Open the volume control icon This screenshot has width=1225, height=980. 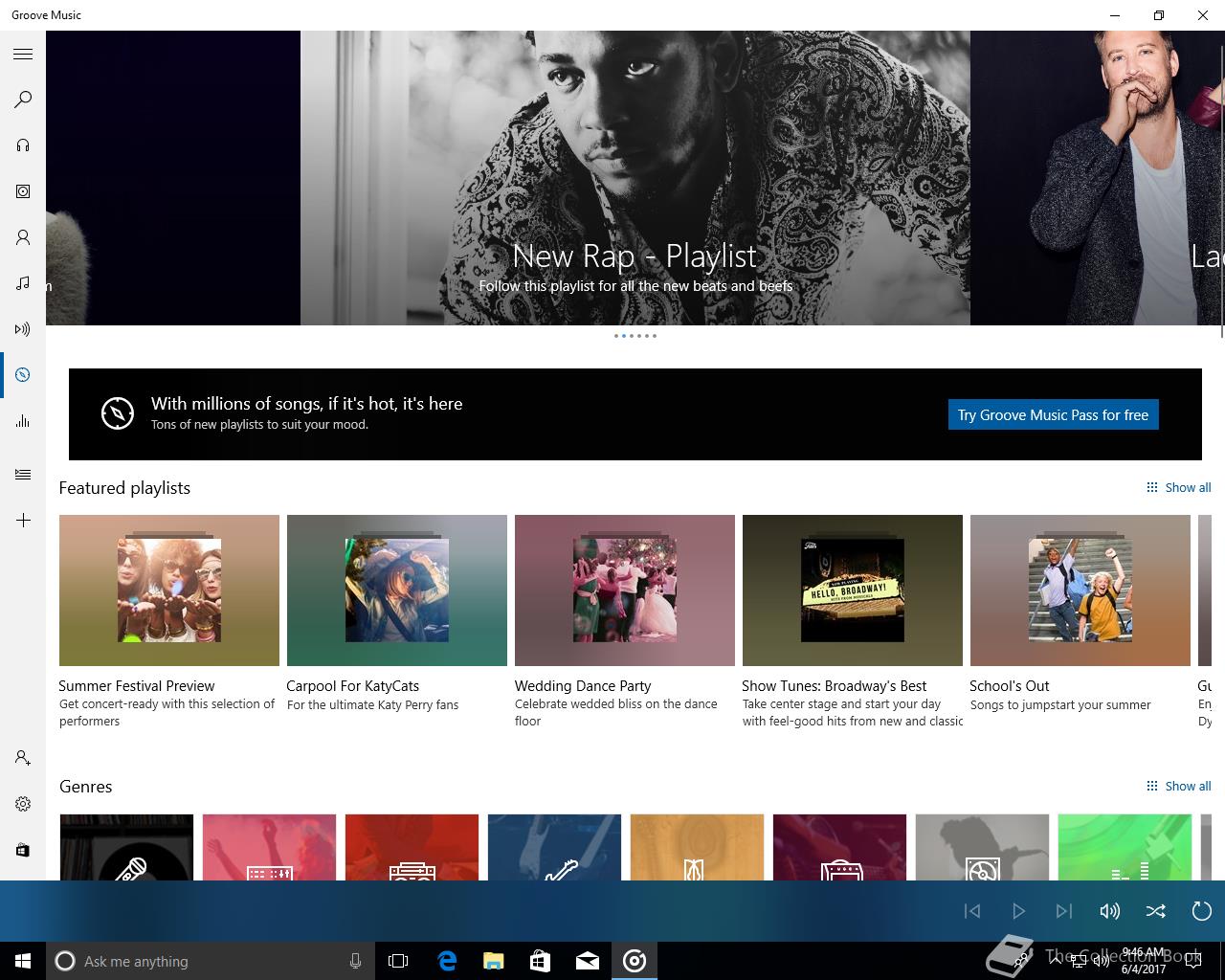(x=1110, y=911)
